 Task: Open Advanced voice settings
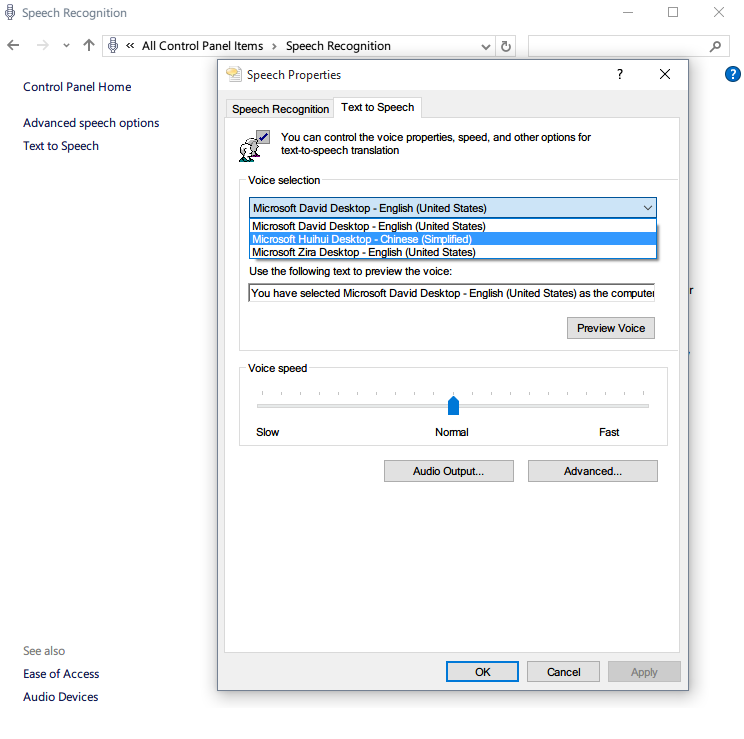tap(593, 471)
